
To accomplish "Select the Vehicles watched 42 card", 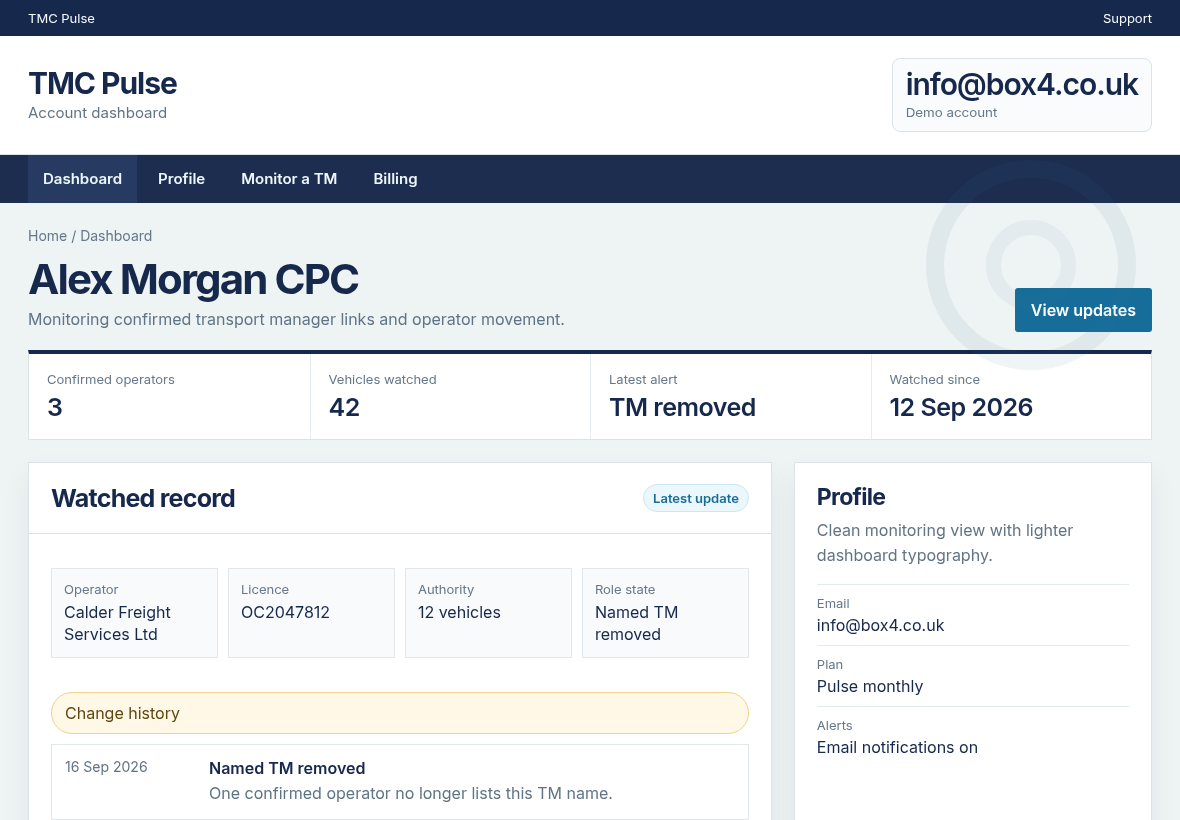I will click(x=450, y=396).
